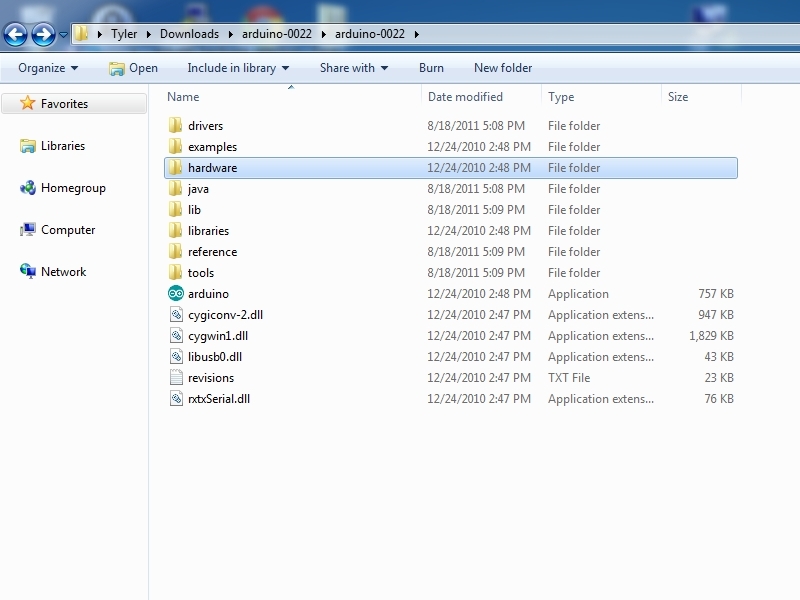
Task: Select the drivers folder icon
Action: tap(175, 125)
